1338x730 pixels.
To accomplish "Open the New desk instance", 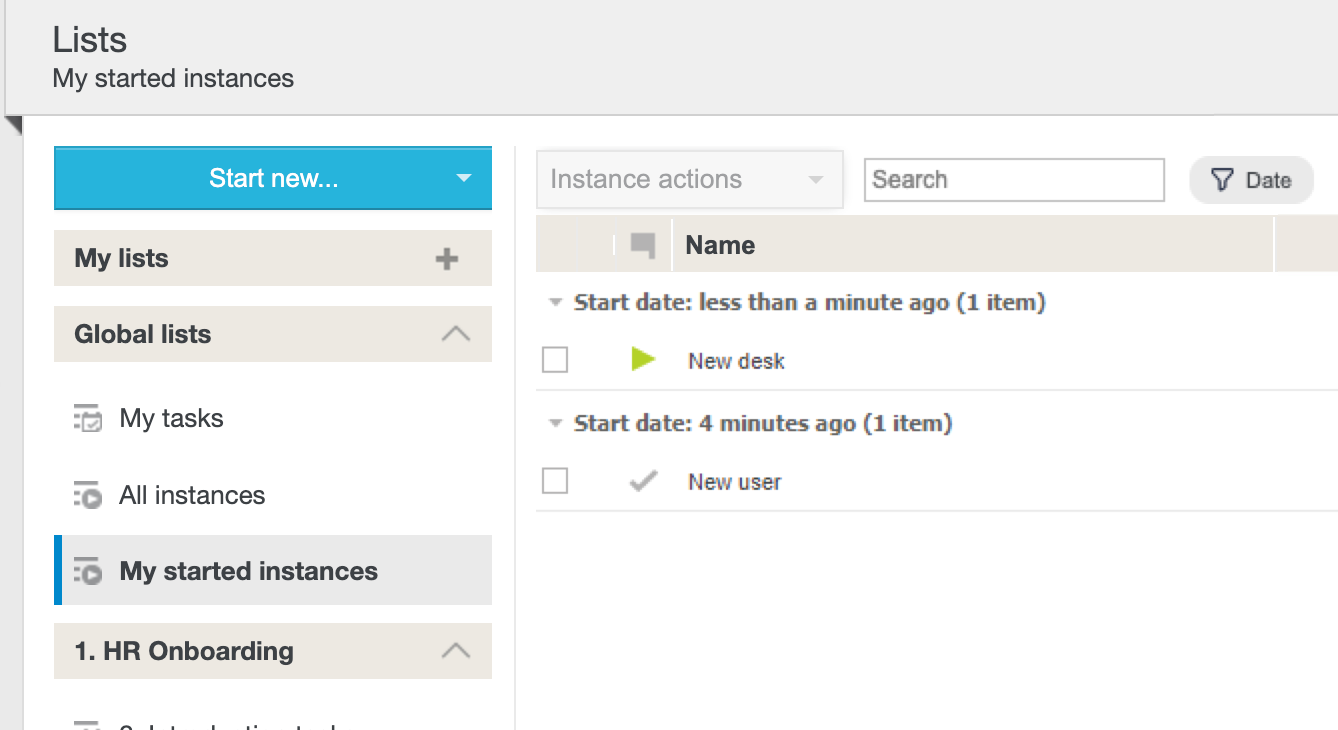I will [x=736, y=361].
